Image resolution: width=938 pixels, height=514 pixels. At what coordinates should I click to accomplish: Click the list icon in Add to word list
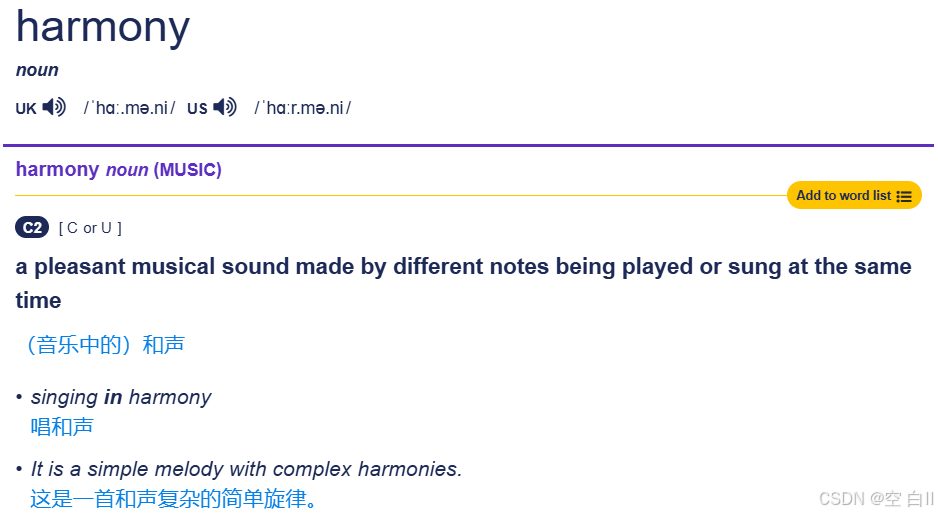tap(904, 196)
